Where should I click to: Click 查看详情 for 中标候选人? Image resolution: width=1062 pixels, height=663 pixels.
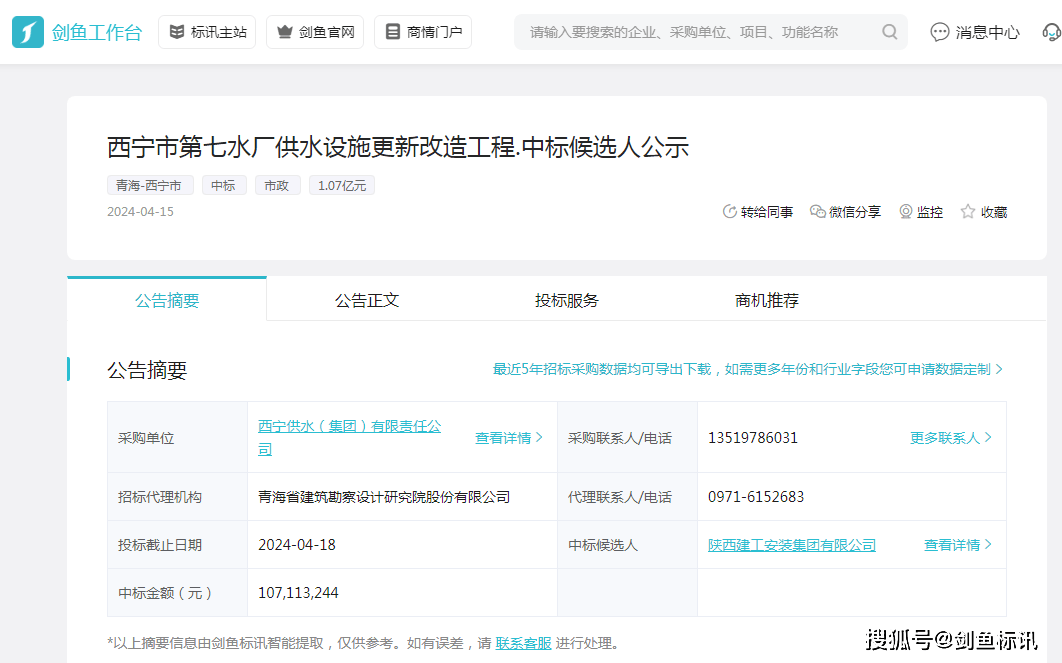[x=958, y=544]
